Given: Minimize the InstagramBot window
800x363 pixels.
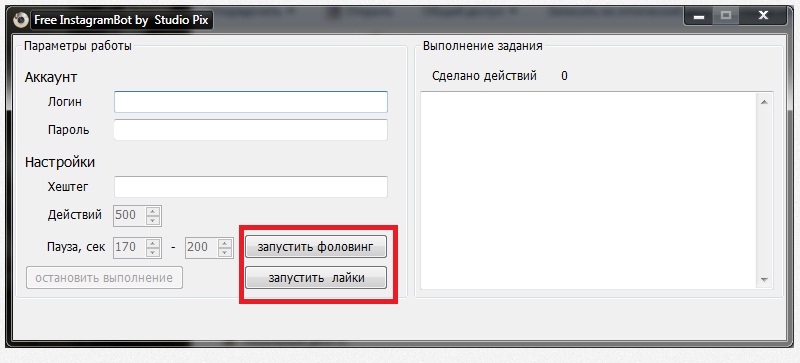Looking at the screenshot, I should (x=699, y=18).
